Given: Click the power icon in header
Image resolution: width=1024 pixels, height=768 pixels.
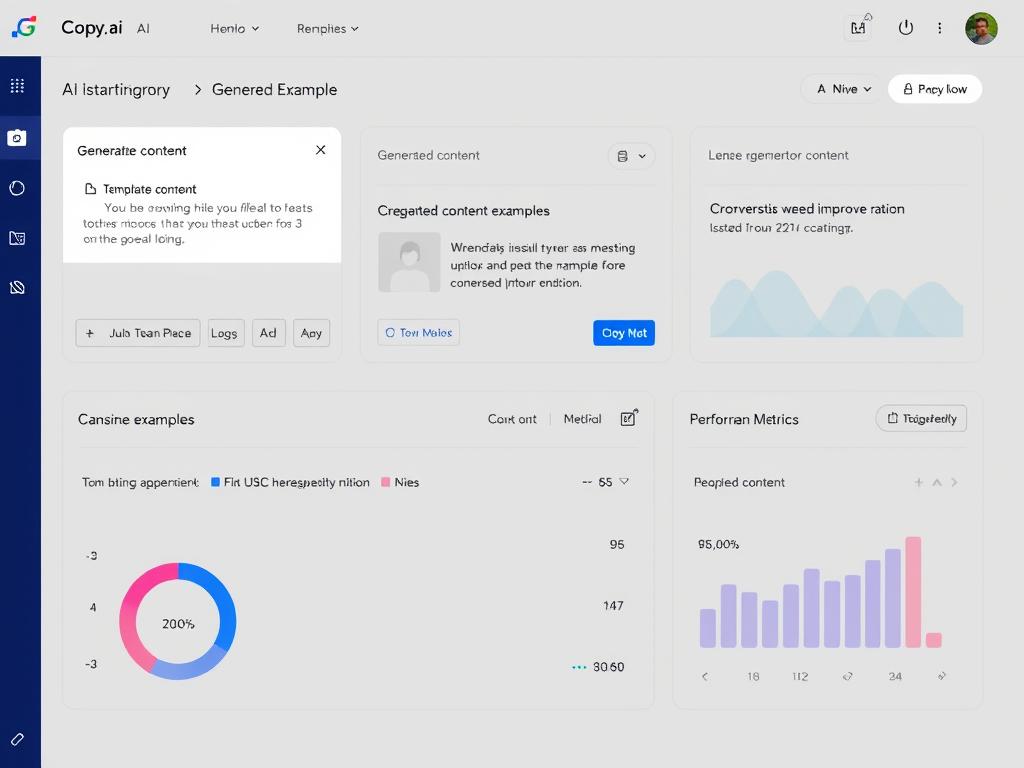Looking at the screenshot, I should (x=906, y=27).
